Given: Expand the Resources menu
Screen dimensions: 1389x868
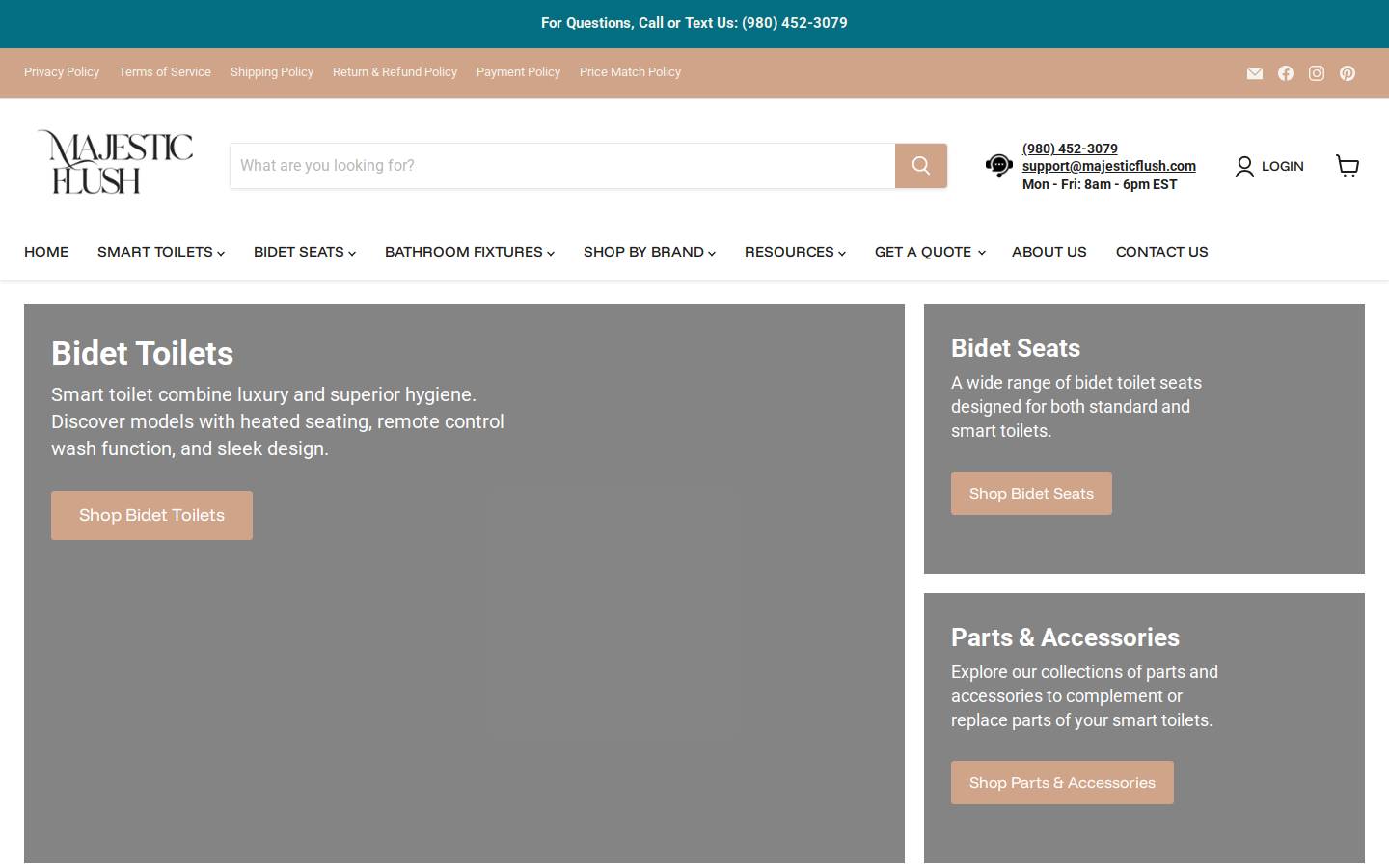Looking at the screenshot, I should [795, 252].
